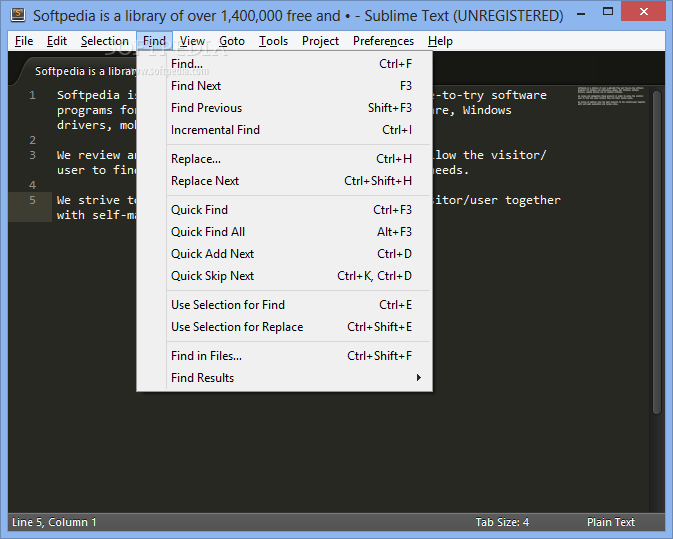Open the Plain Text syntax selector
Screen dimensions: 673x539
click(x=610, y=522)
